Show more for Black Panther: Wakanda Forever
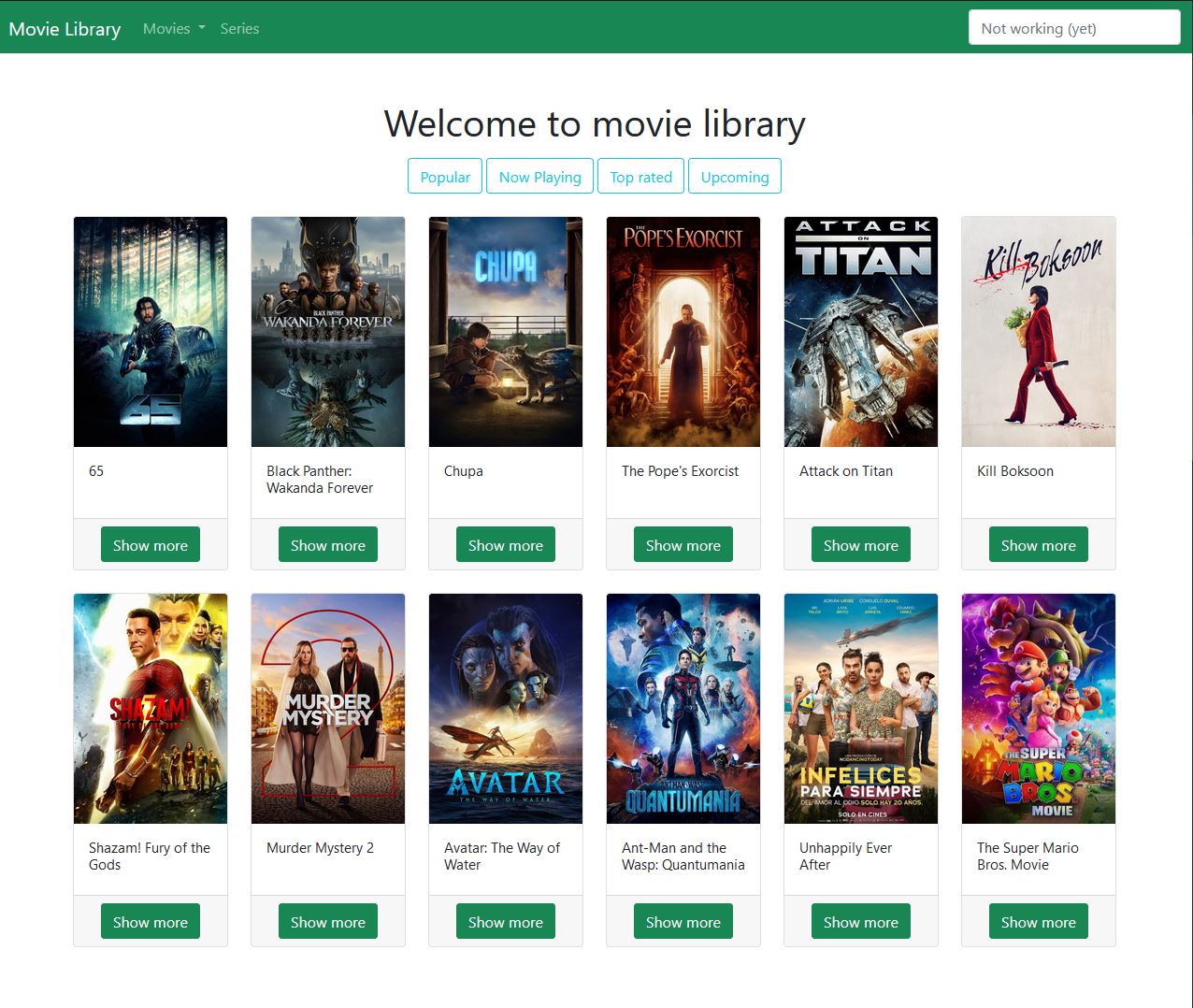 [328, 545]
